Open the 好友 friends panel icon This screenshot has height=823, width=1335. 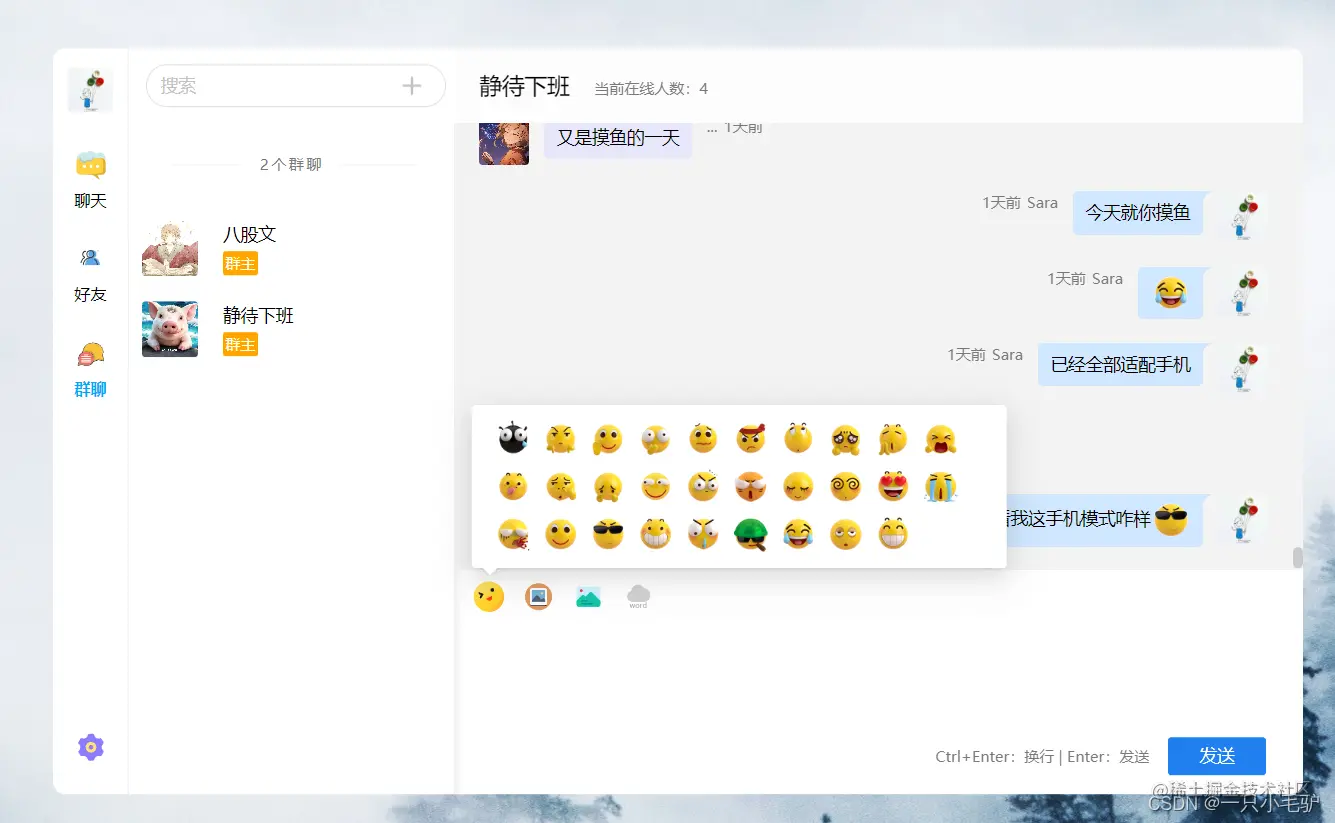(90, 272)
